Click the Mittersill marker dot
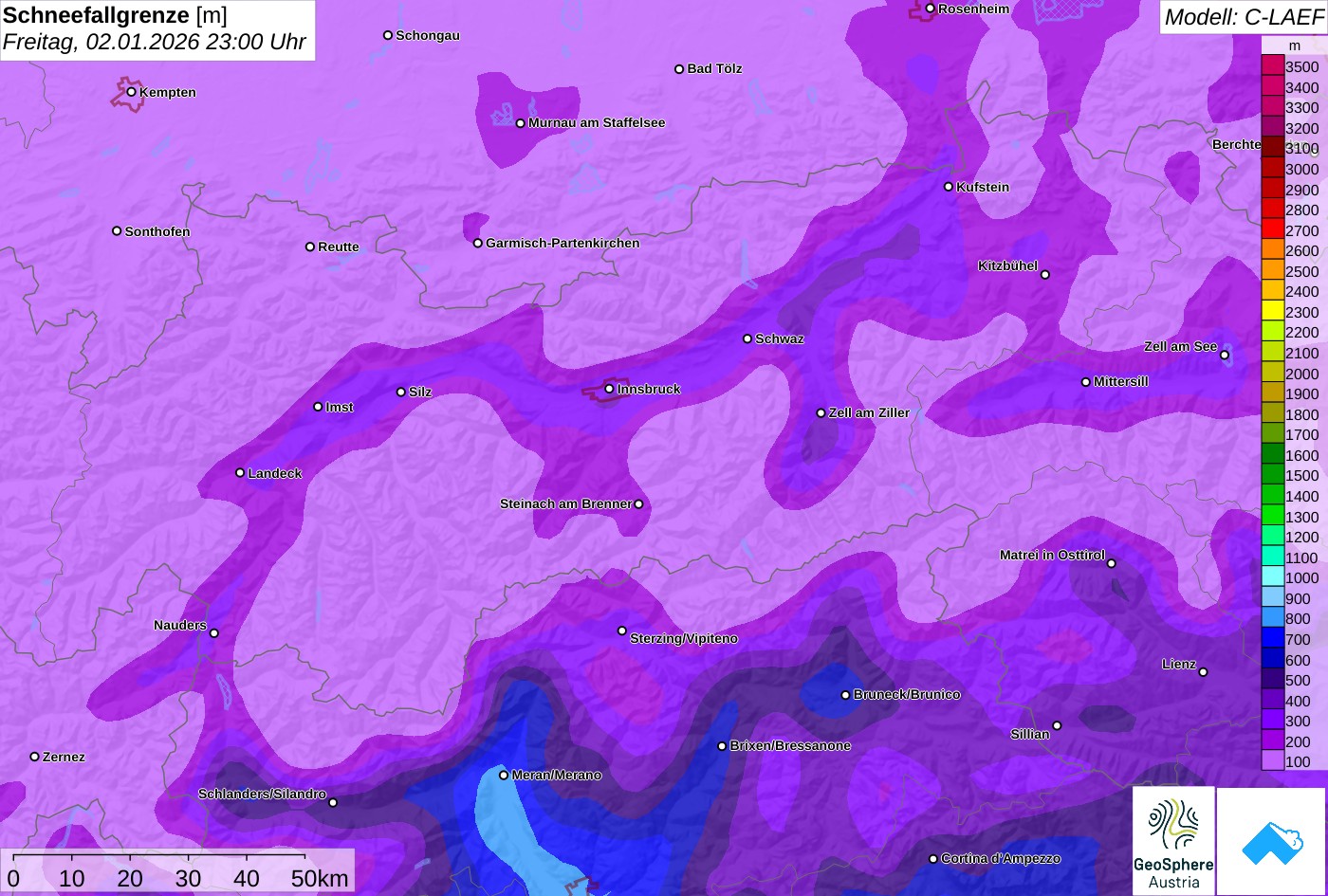This screenshot has height=896, width=1328. click(1086, 382)
